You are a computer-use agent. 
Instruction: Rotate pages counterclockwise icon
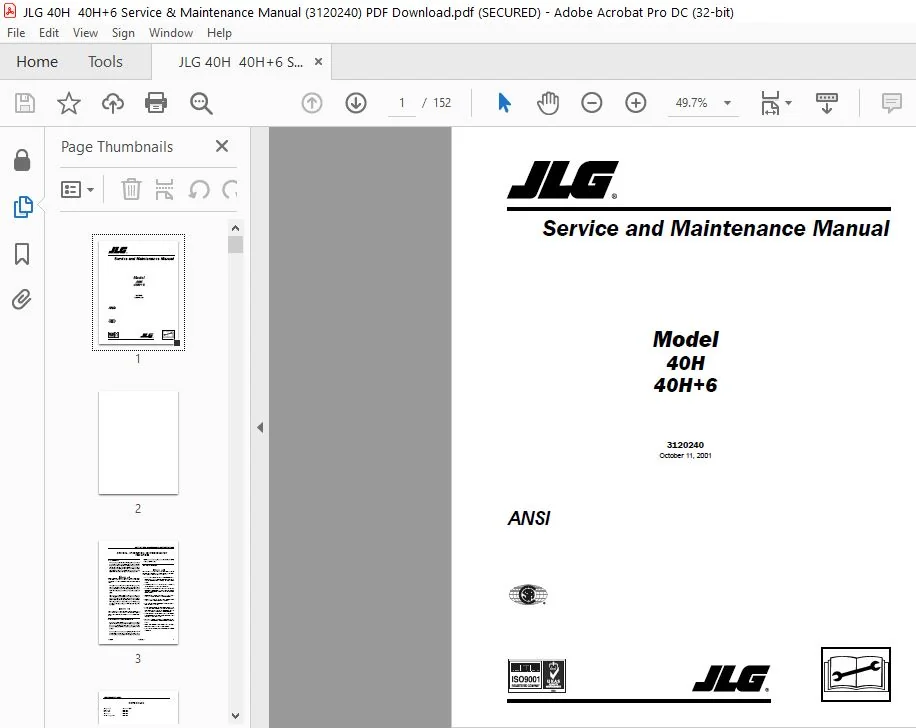(x=199, y=189)
